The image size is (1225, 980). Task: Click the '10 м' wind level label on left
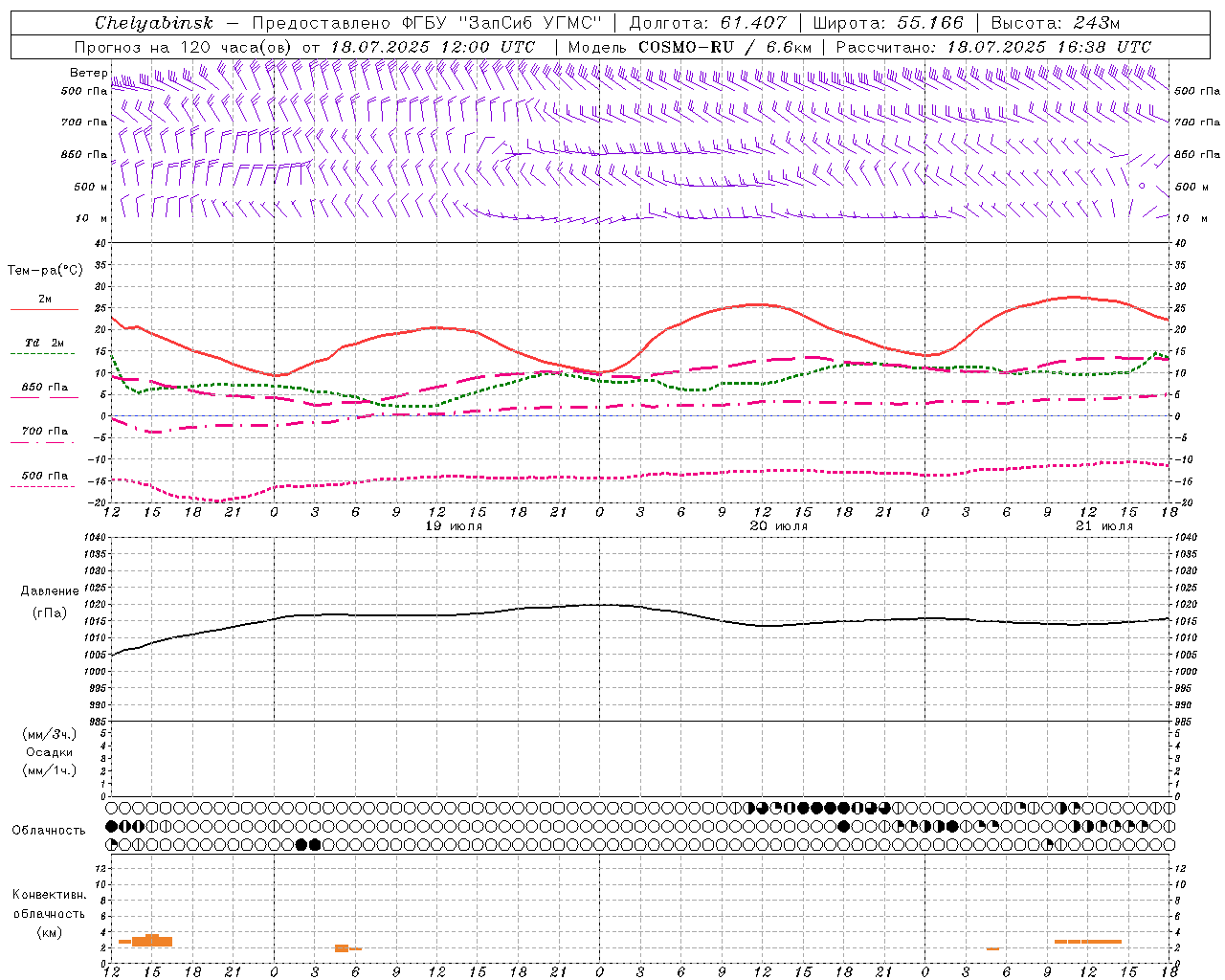point(91,218)
